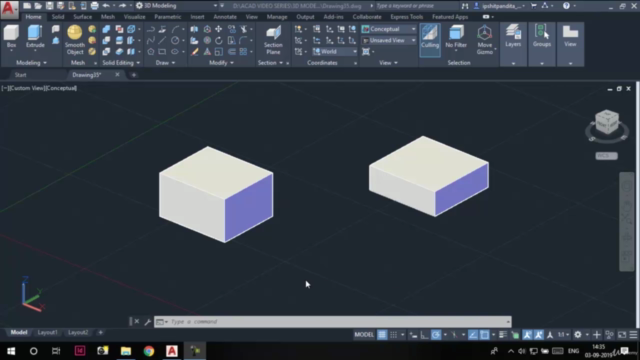Viewport: 640px width, 360px height.
Task: Click the Smooth Object mesh tool
Action: click(75, 40)
